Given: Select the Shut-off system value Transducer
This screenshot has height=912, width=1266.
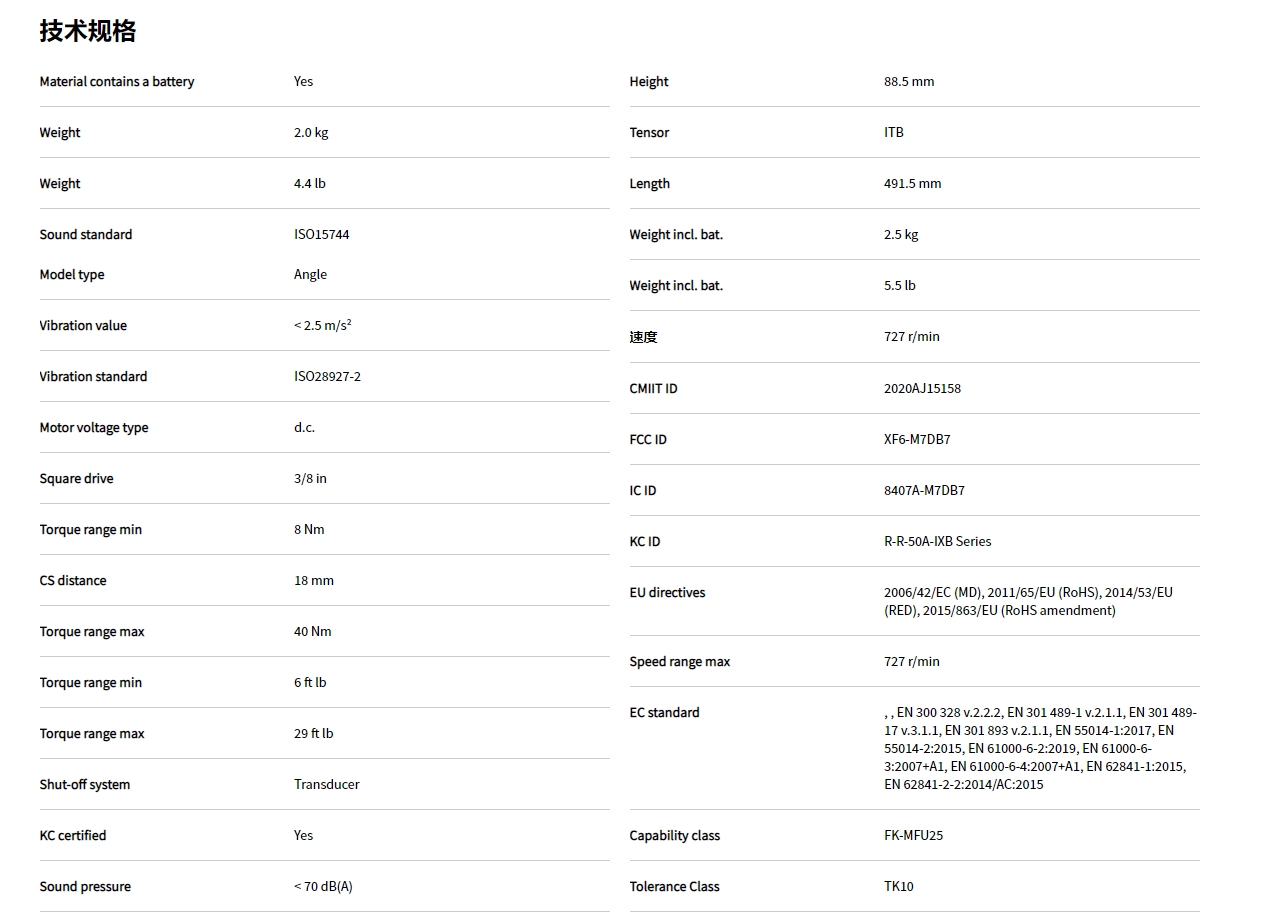Looking at the screenshot, I should click(x=326, y=784).
